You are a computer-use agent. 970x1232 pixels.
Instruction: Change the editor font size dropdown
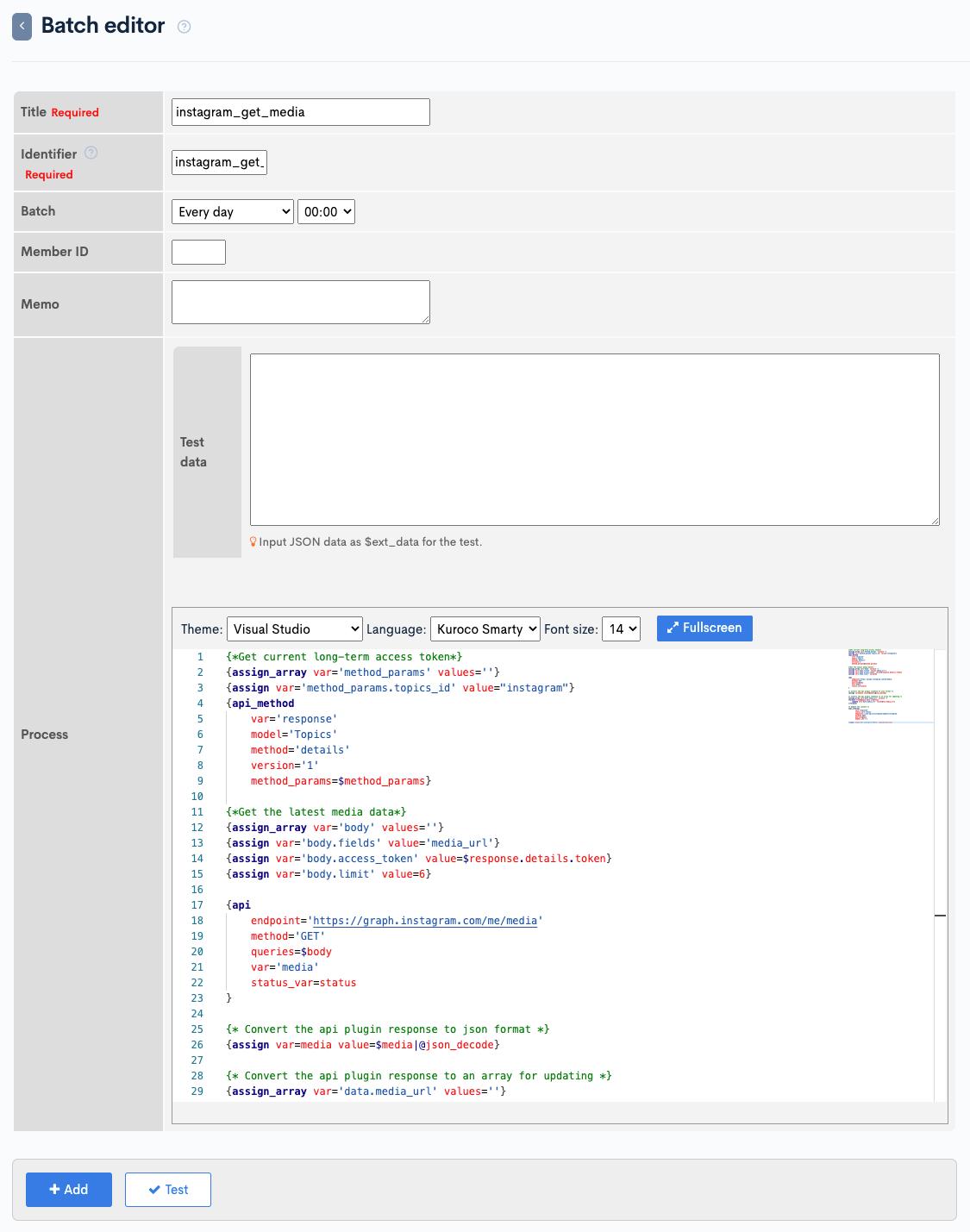622,629
